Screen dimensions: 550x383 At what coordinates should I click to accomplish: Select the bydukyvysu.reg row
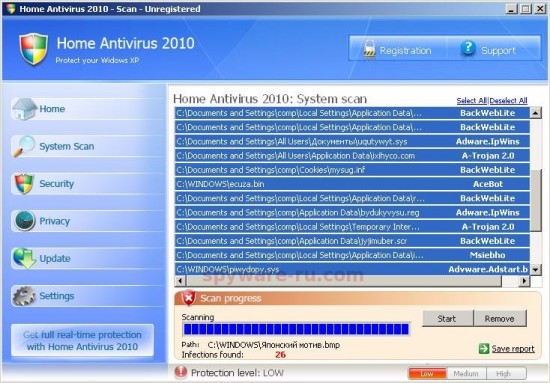(352, 213)
